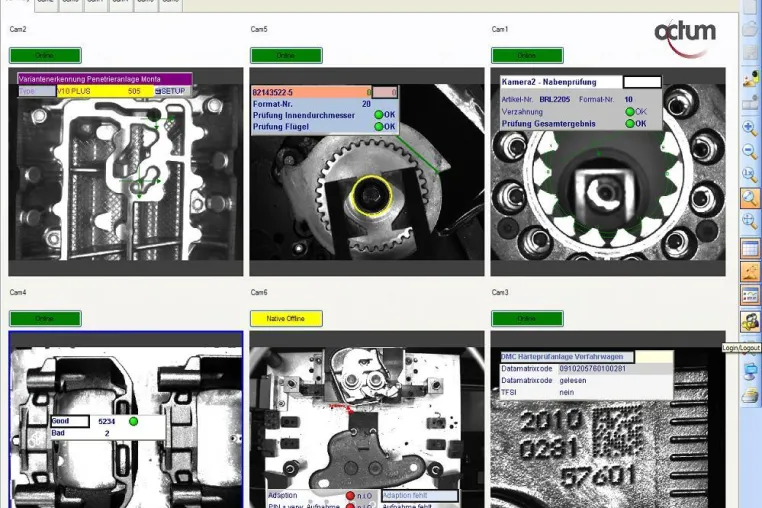
Task: Click the zoom in magnifier icon
Action: pos(750,128)
